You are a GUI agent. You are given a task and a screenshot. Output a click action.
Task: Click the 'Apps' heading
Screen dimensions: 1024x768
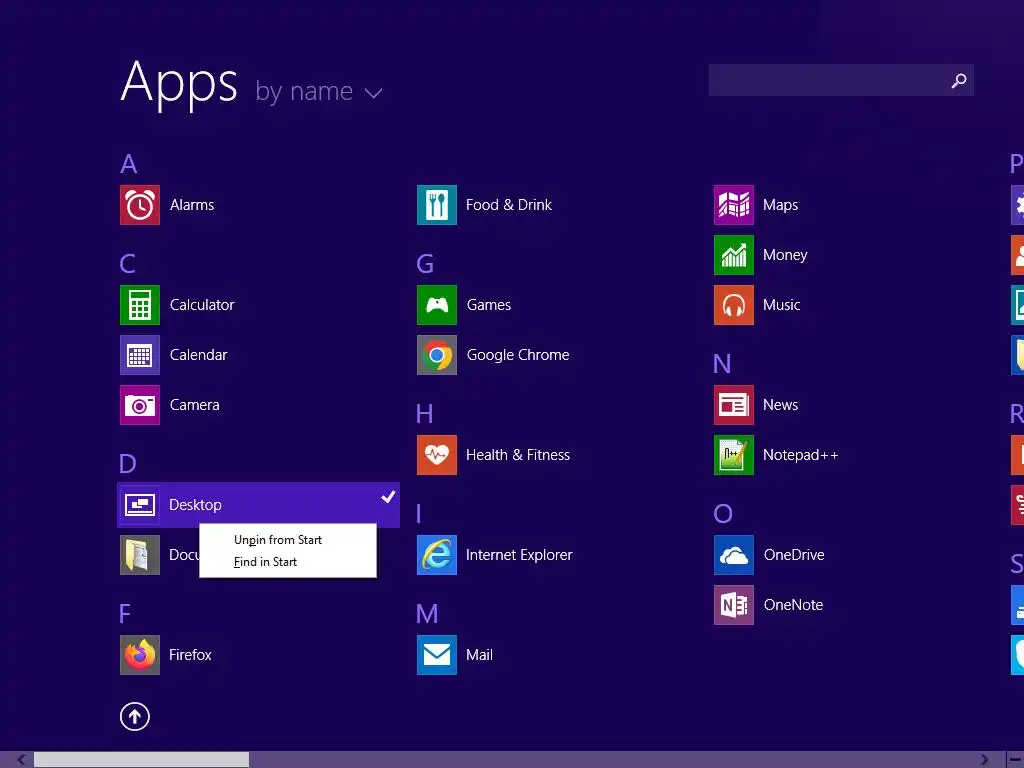[180, 83]
